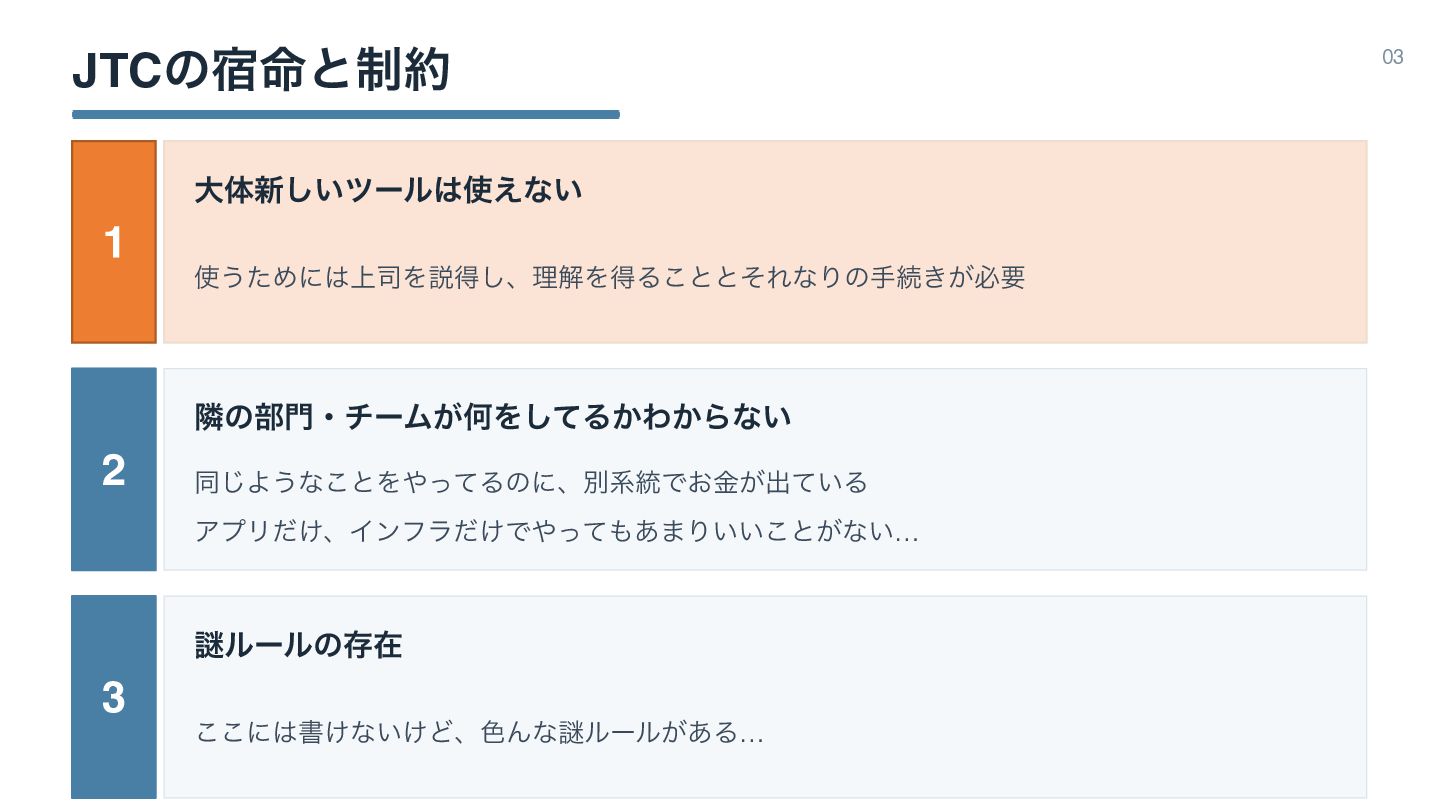The image size is (1440, 810).
Task: Select heading 謎ルールの存在
Action: pos(298,645)
